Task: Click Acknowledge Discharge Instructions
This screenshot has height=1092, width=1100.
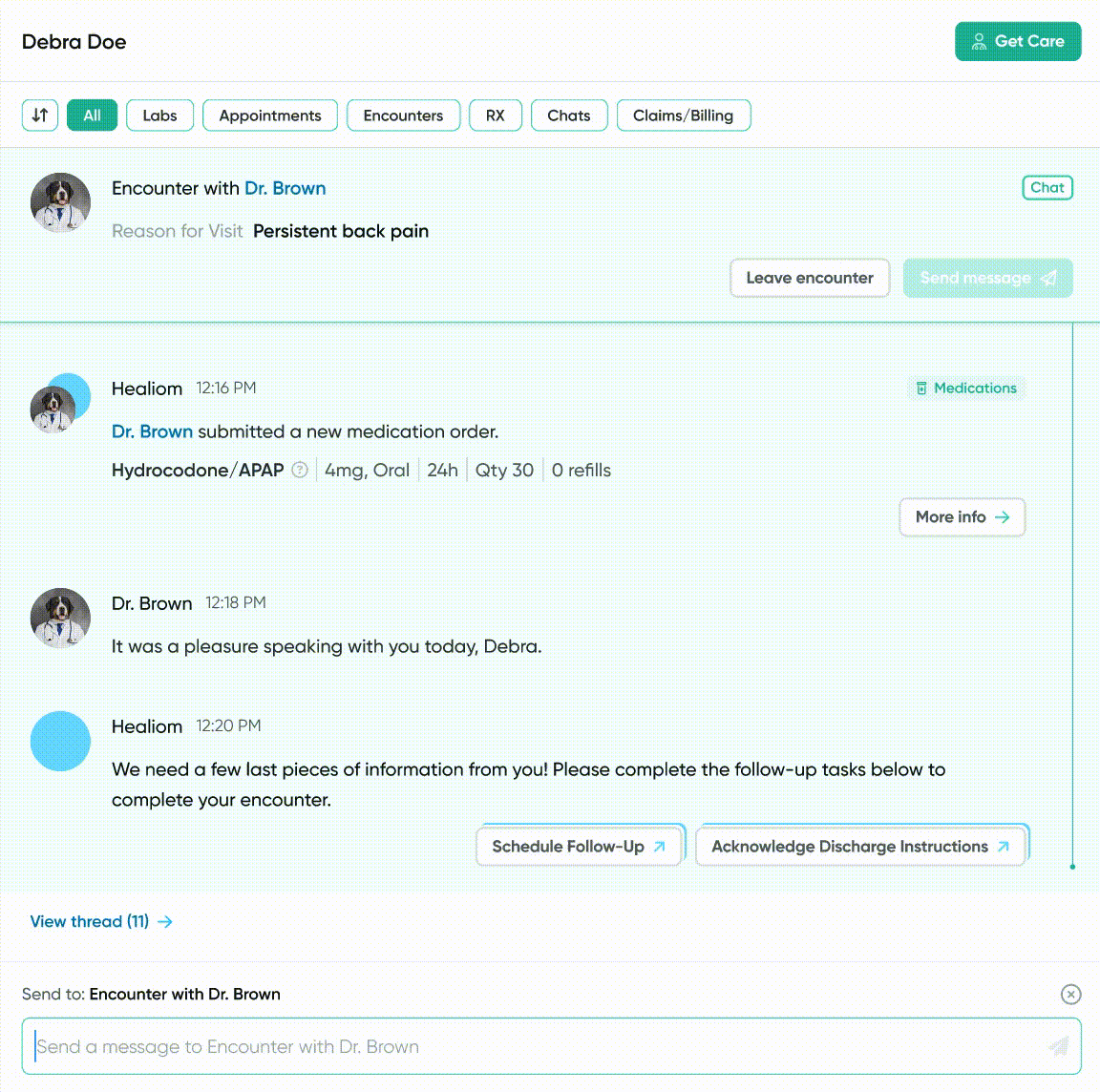Action: (860, 846)
